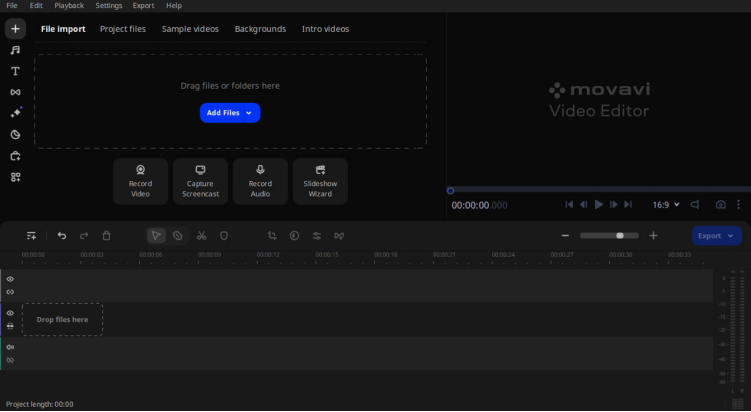
Task: Open the Effects sparkle icon in the sidebar
Action: [x=15, y=113]
